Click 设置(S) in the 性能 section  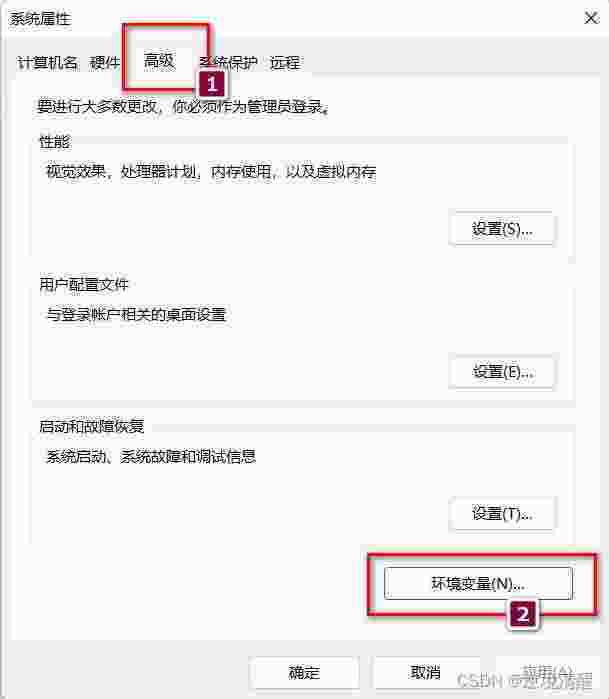pos(502,229)
